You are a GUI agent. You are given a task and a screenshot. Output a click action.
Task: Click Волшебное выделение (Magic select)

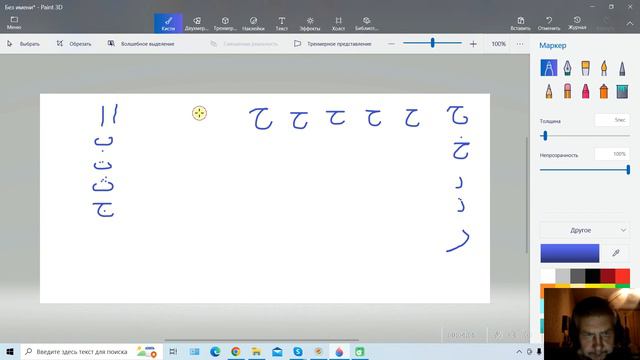pyautogui.click(x=141, y=44)
